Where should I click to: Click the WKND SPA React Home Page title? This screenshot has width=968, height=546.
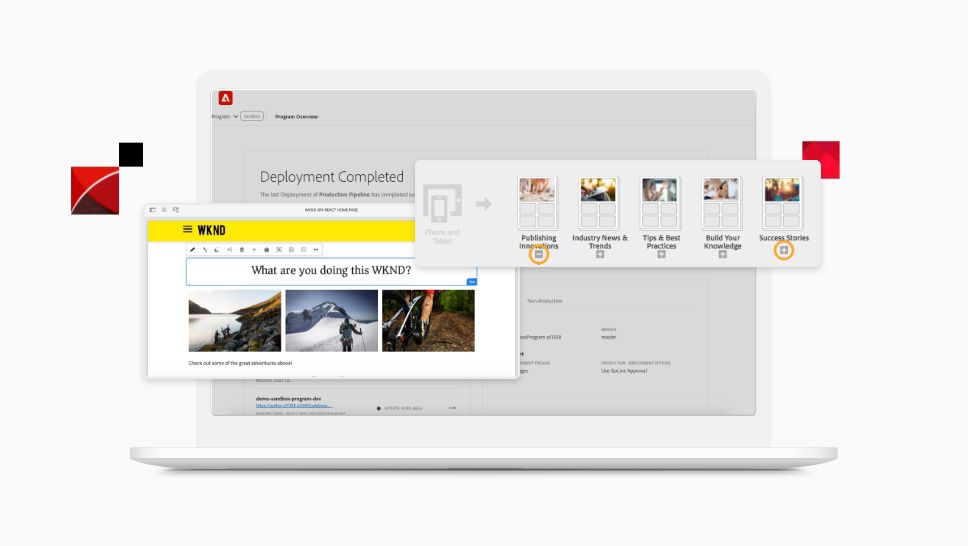coord(331,210)
